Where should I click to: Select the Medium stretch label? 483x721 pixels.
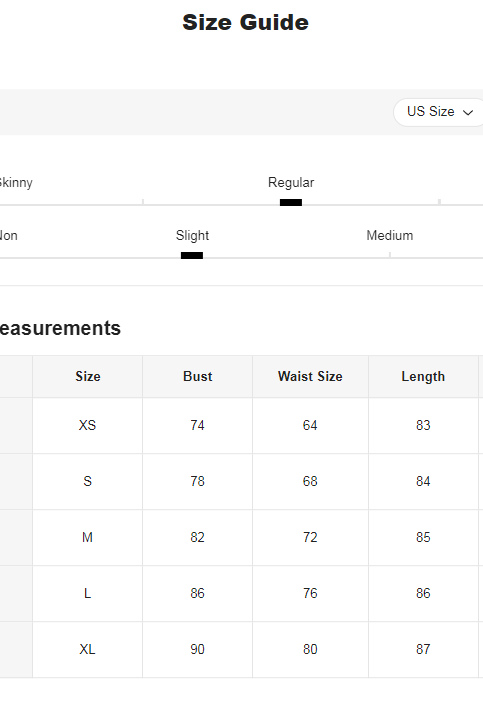point(390,235)
